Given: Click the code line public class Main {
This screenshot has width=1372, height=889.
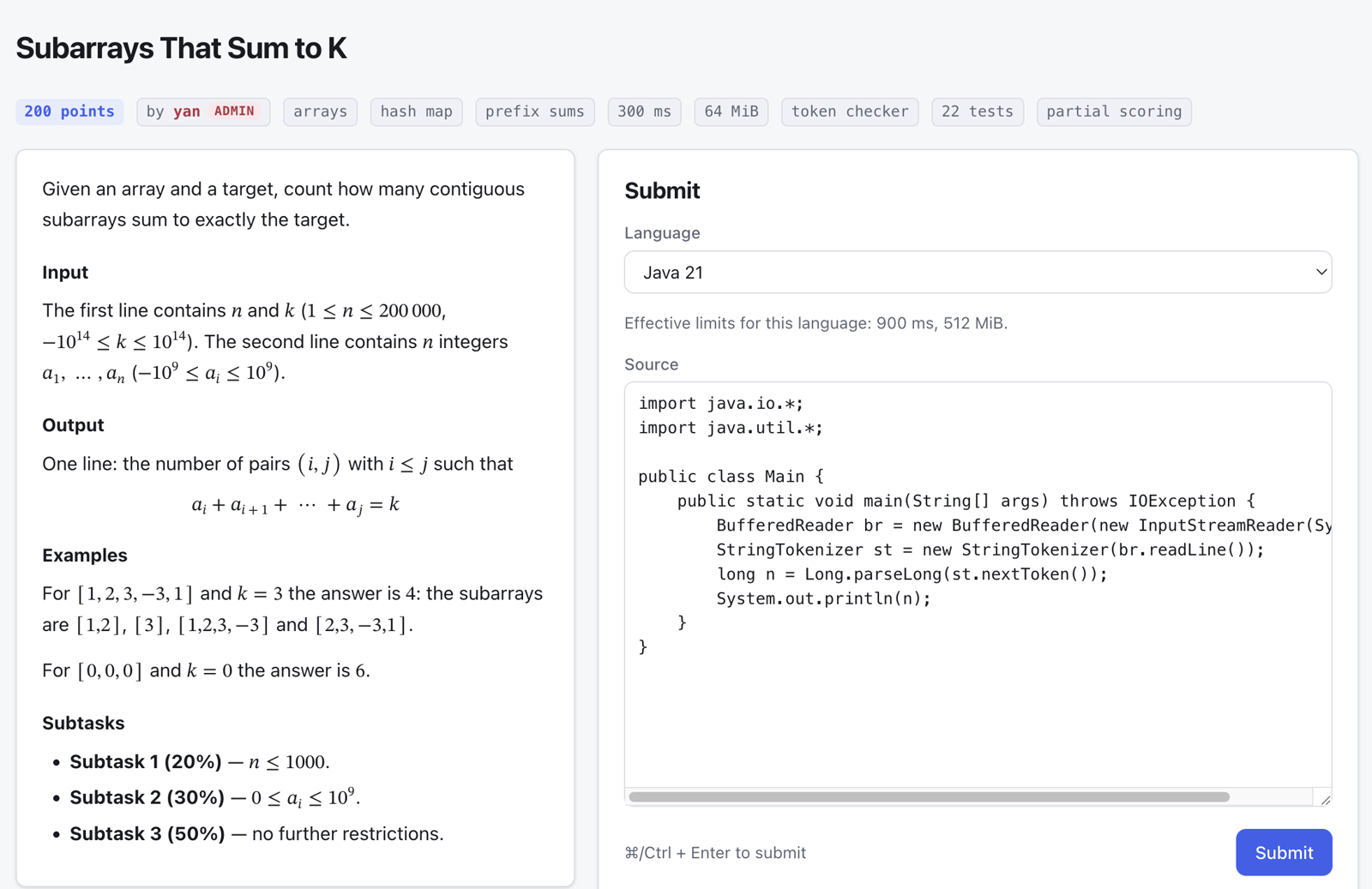Looking at the screenshot, I should (x=731, y=477).
